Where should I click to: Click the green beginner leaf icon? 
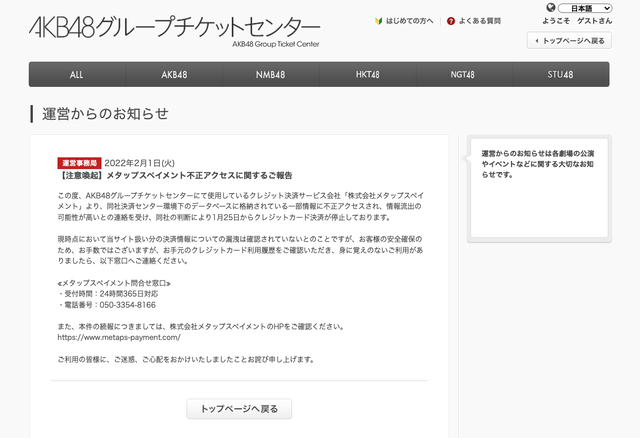[x=378, y=21]
